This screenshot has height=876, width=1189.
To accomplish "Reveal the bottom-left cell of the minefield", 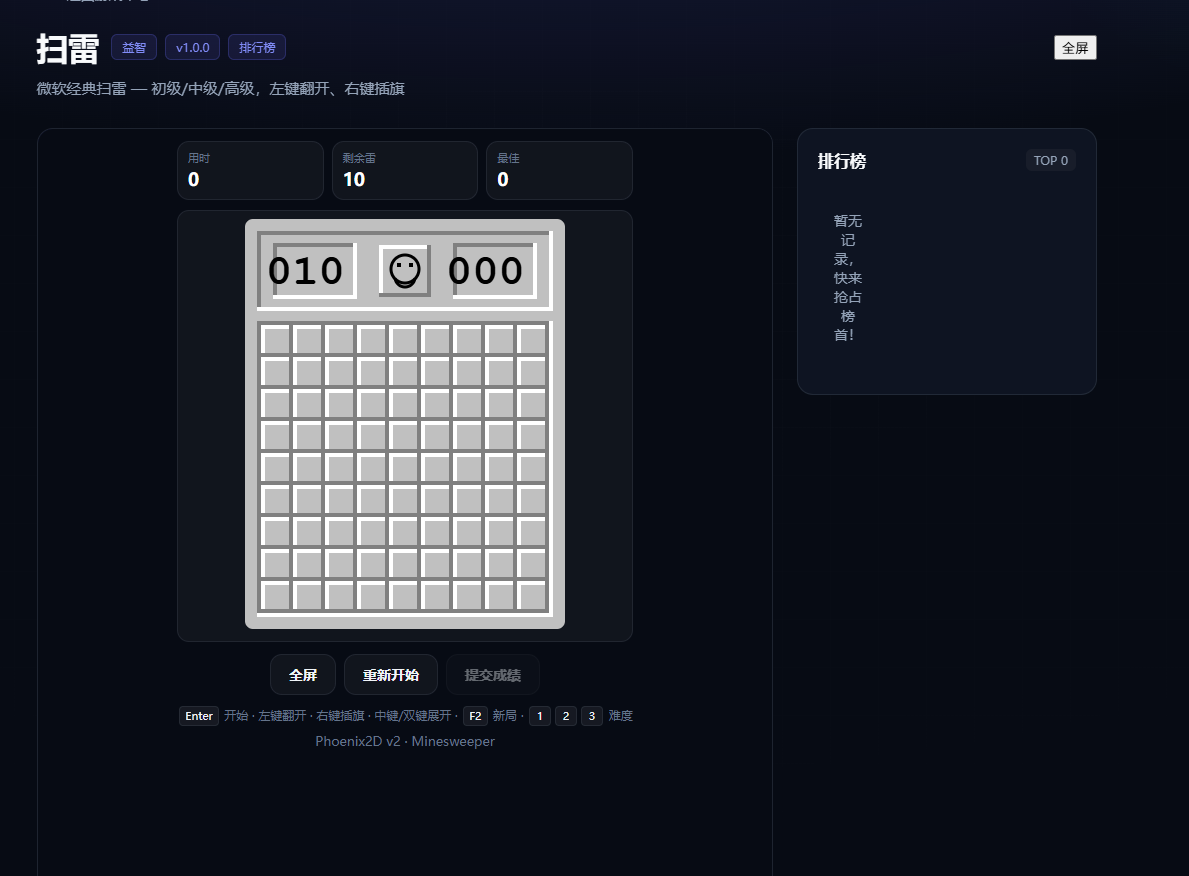I will click(276, 595).
